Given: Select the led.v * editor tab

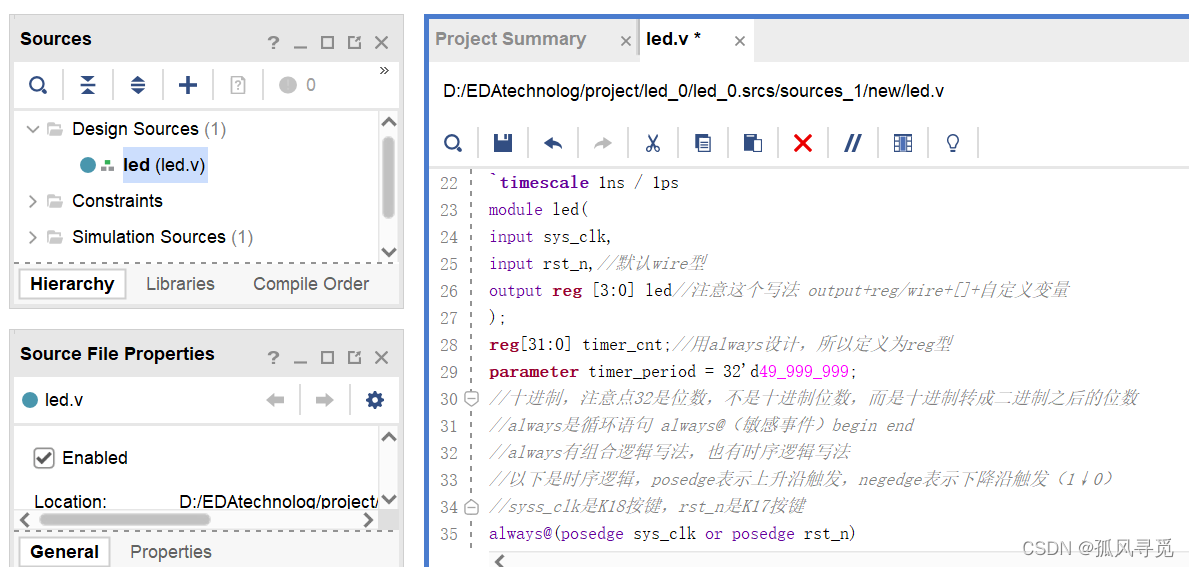Looking at the screenshot, I should click(673, 39).
